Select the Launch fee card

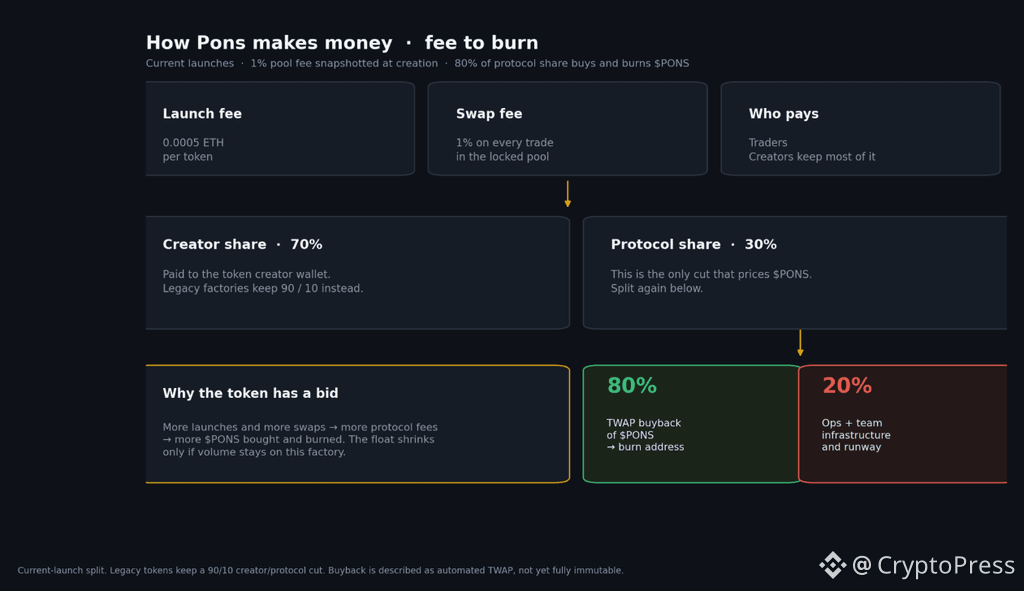(280, 129)
